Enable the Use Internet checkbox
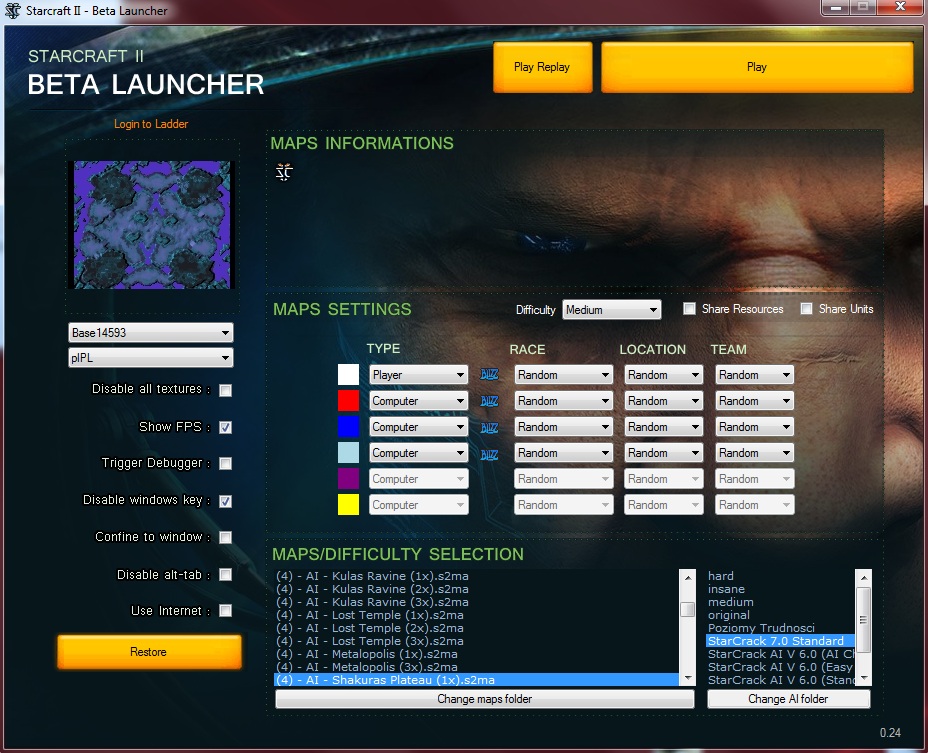 coord(225,611)
